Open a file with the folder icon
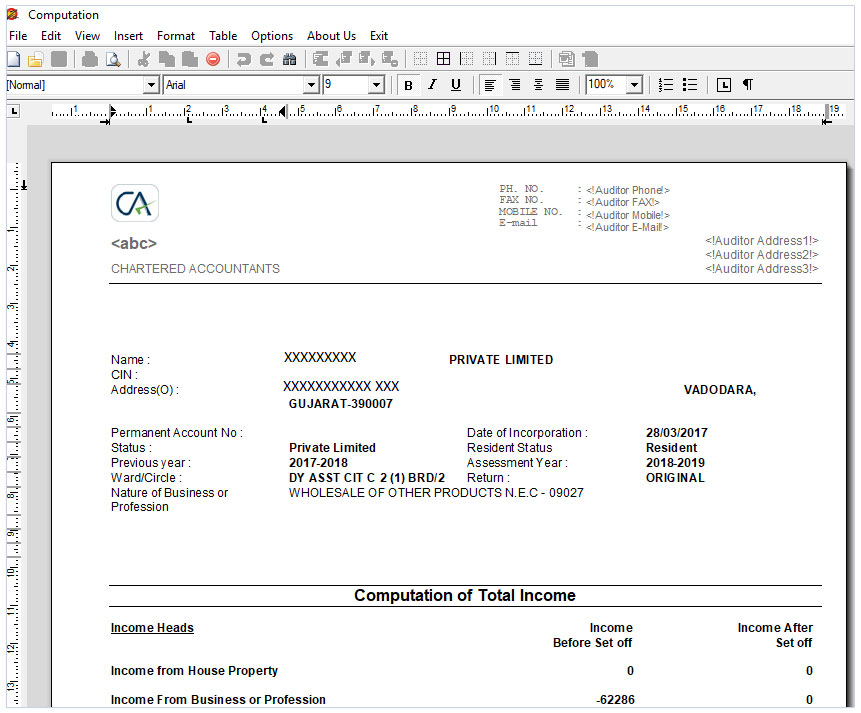This screenshot has height=713, width=861. click(35, 59)
